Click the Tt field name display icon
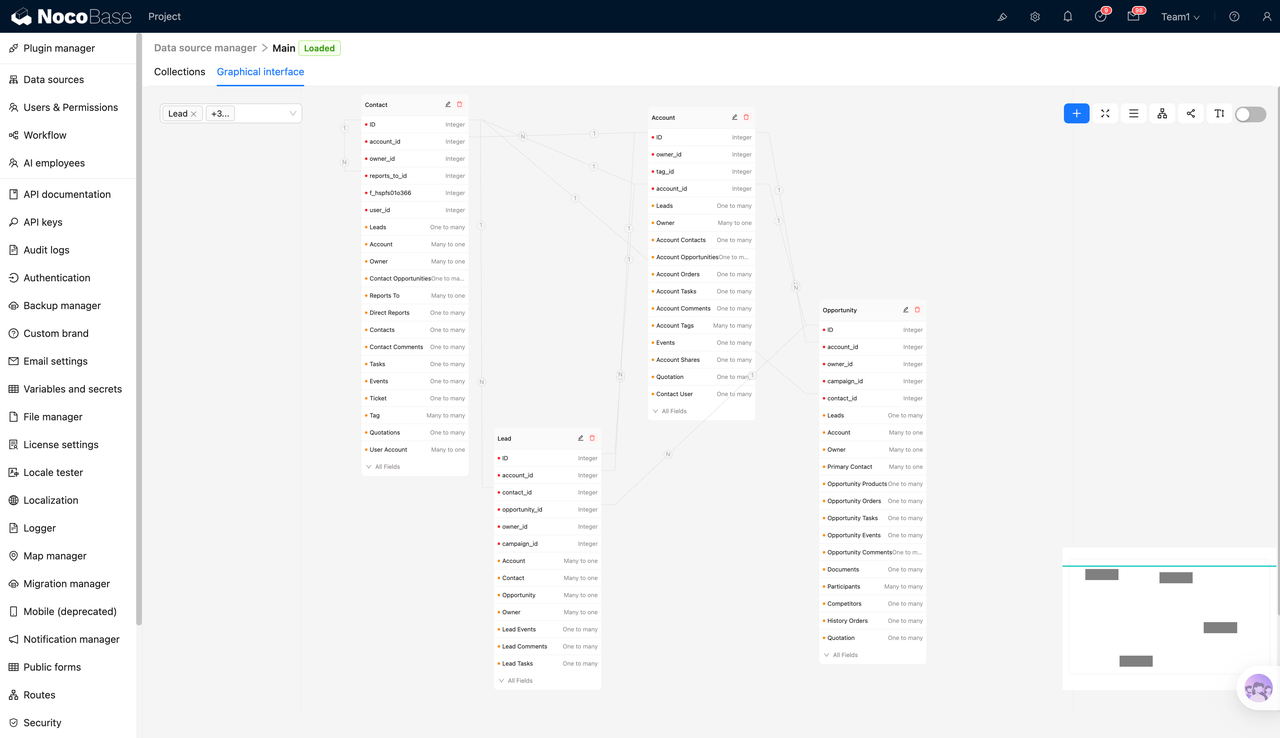Screen dimensions: 1280x738 point(1219,113)
